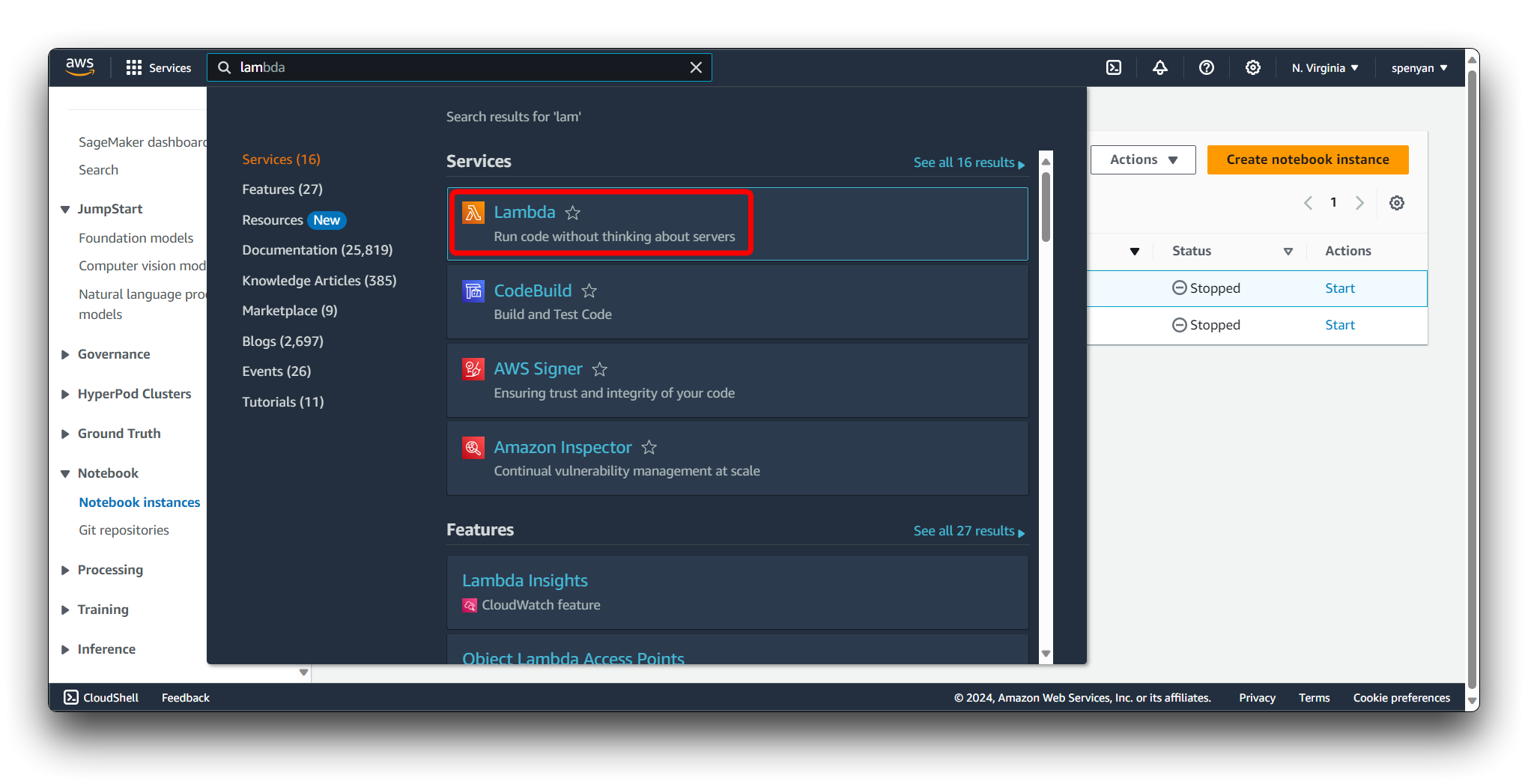Open Foundation models in sidebar
The height and width of the screenshot is (784, 1528).
tap(136, 238)
